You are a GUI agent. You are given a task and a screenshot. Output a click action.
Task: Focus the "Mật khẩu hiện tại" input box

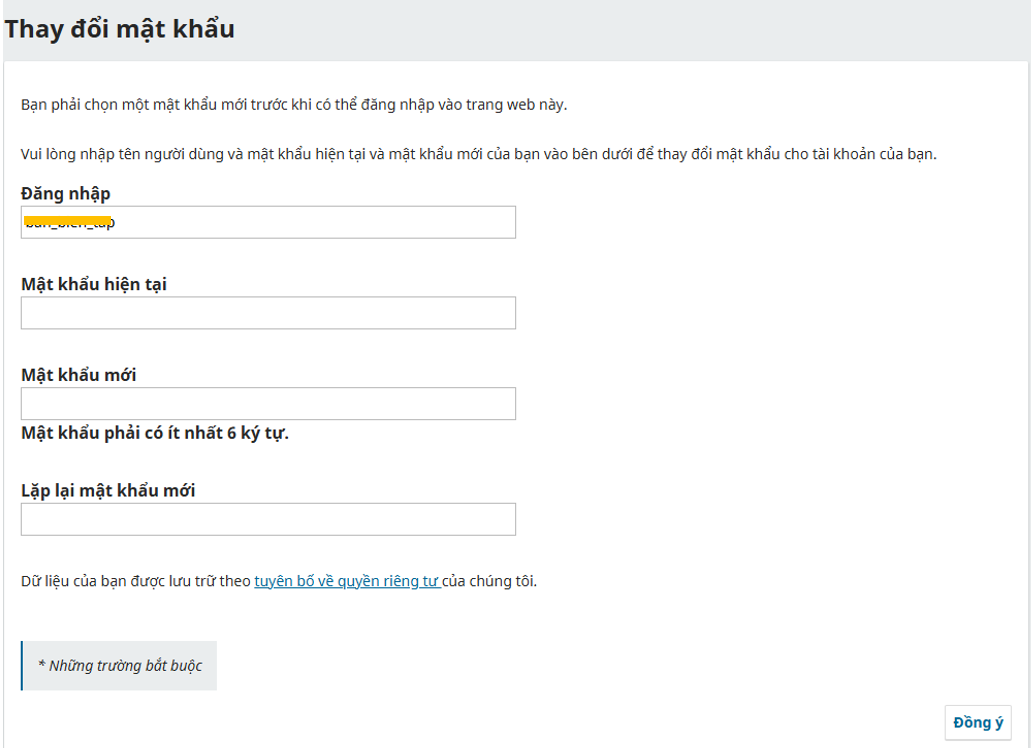click(x=268, y=313)
